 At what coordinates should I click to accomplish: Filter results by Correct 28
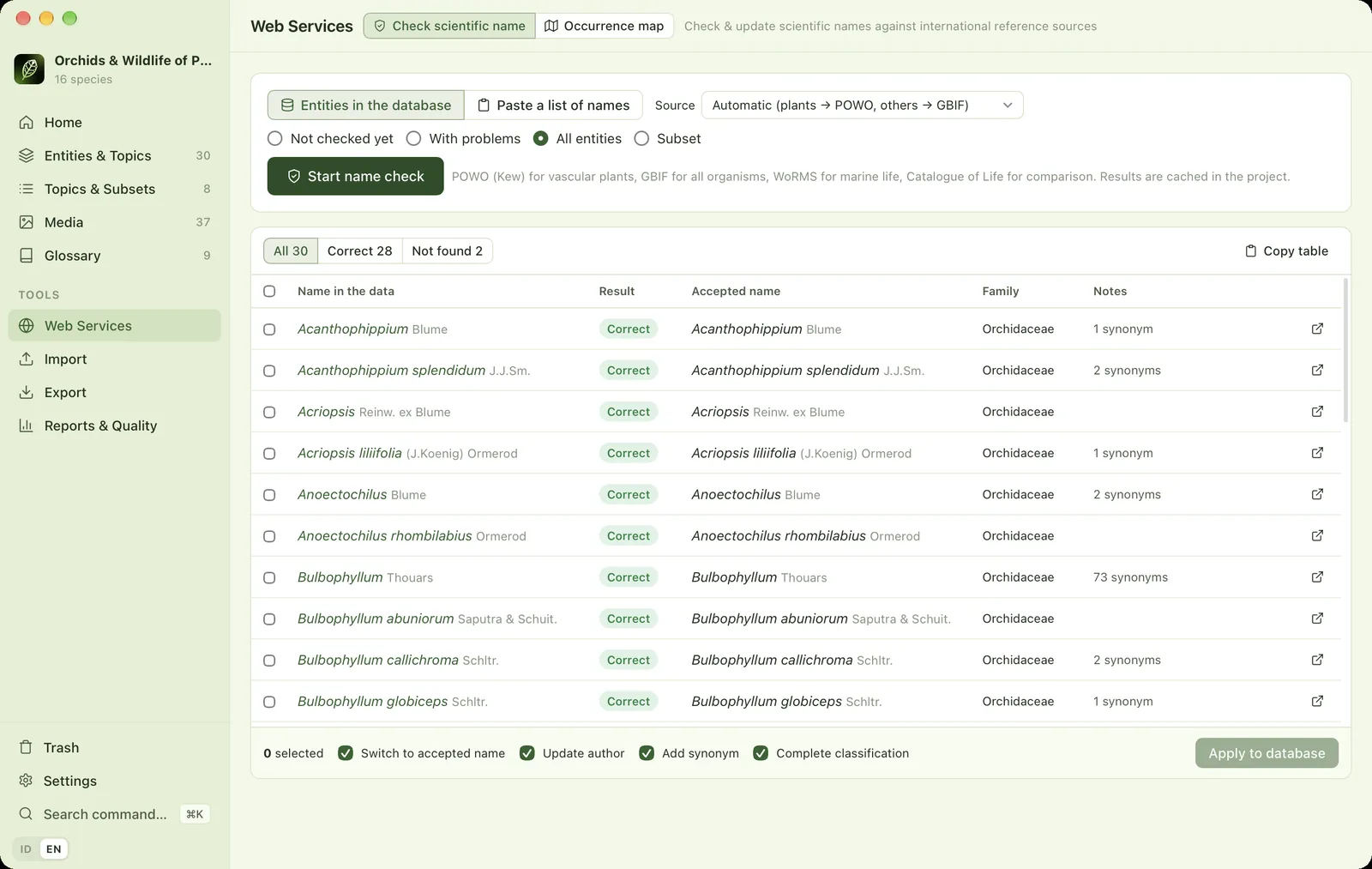[x=359, y=250]
